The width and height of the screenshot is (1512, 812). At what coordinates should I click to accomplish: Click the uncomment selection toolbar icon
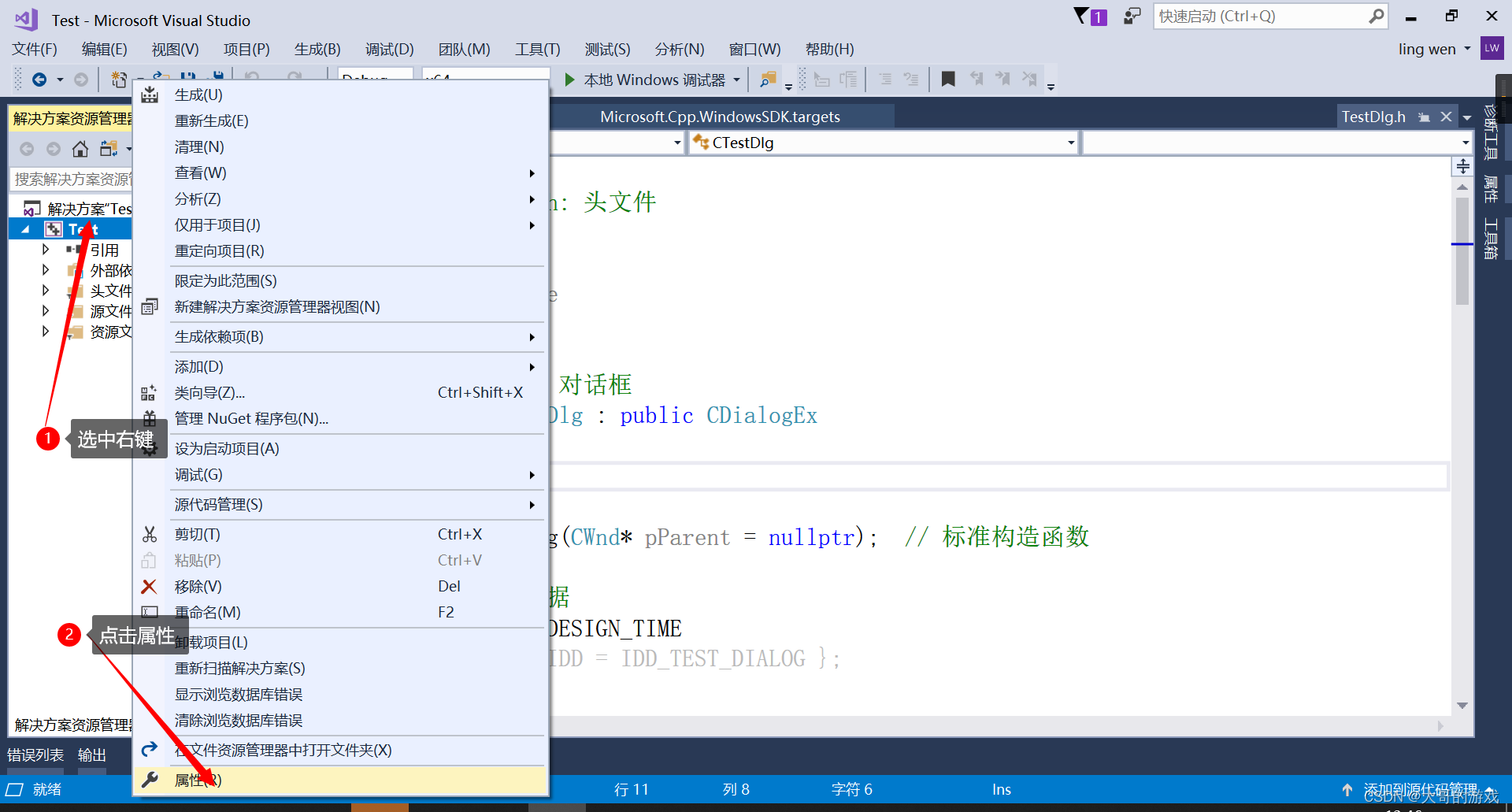[x=911, y=79]
